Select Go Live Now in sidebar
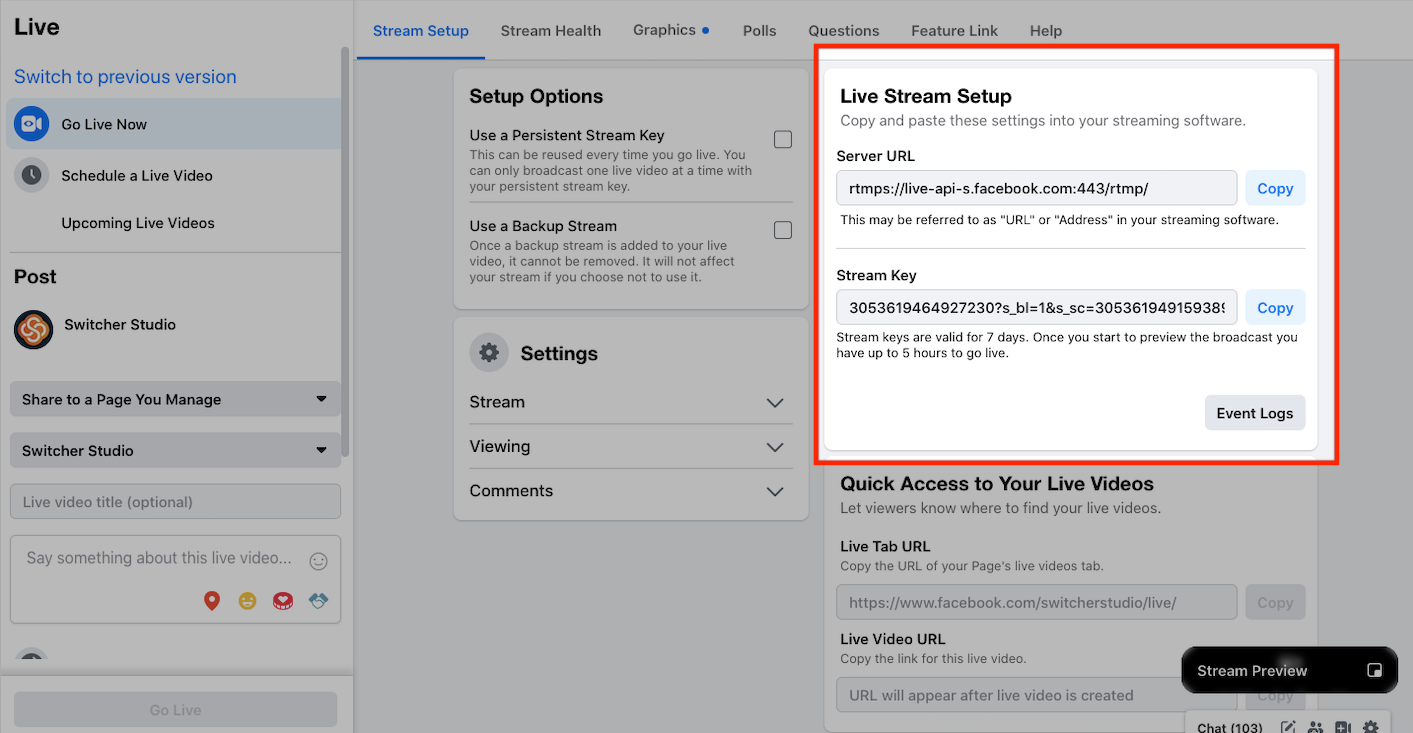 coord(173,124)
